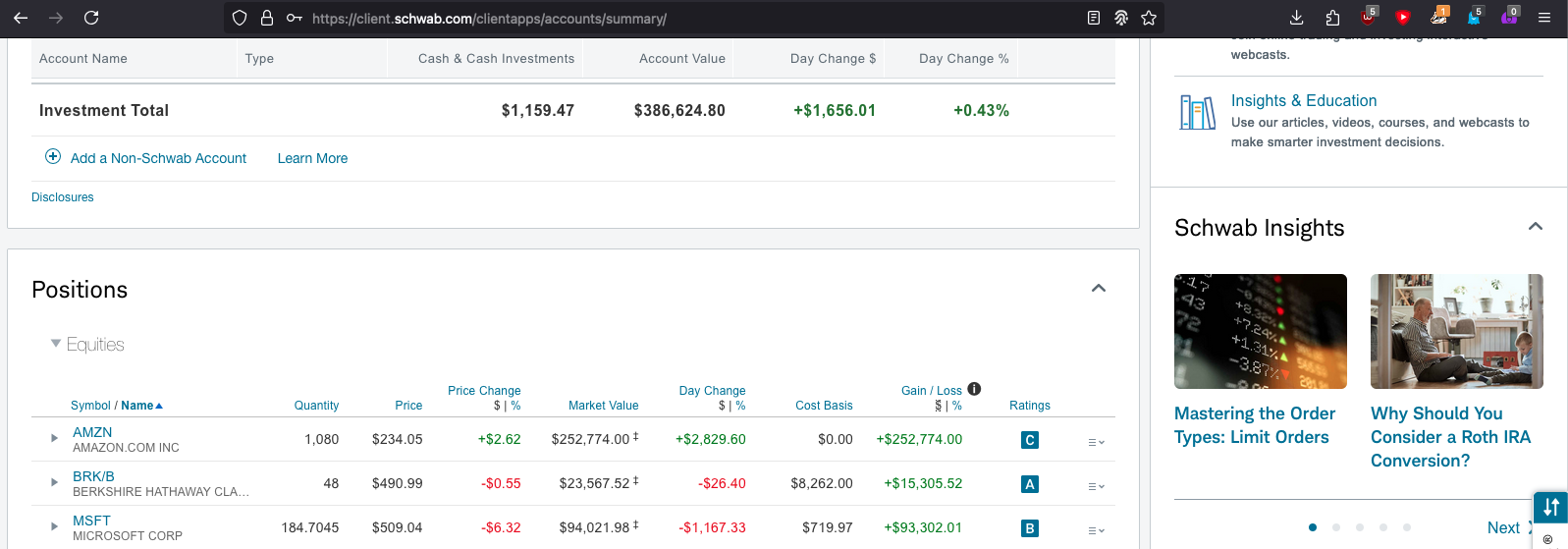Read Mastering the Order Types article
Screen dimensions: 1568x549
1255,425
